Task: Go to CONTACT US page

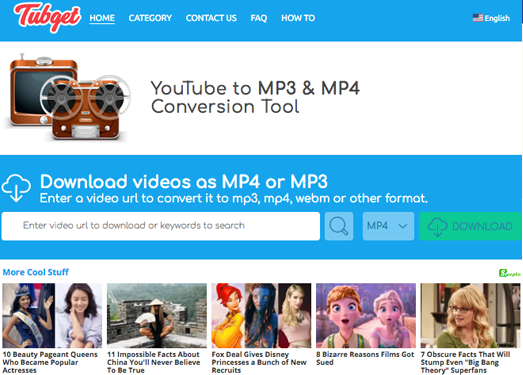Action: (x=211, y=18)
